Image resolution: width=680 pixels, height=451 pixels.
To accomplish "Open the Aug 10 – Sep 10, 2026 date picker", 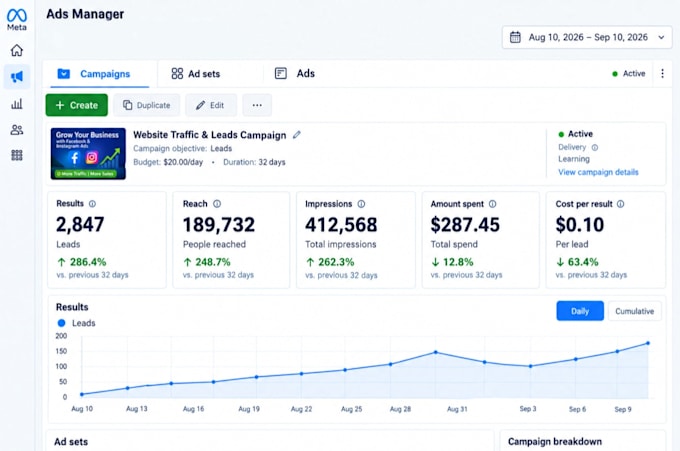I will pyautogui.click(x=588, y=37).
